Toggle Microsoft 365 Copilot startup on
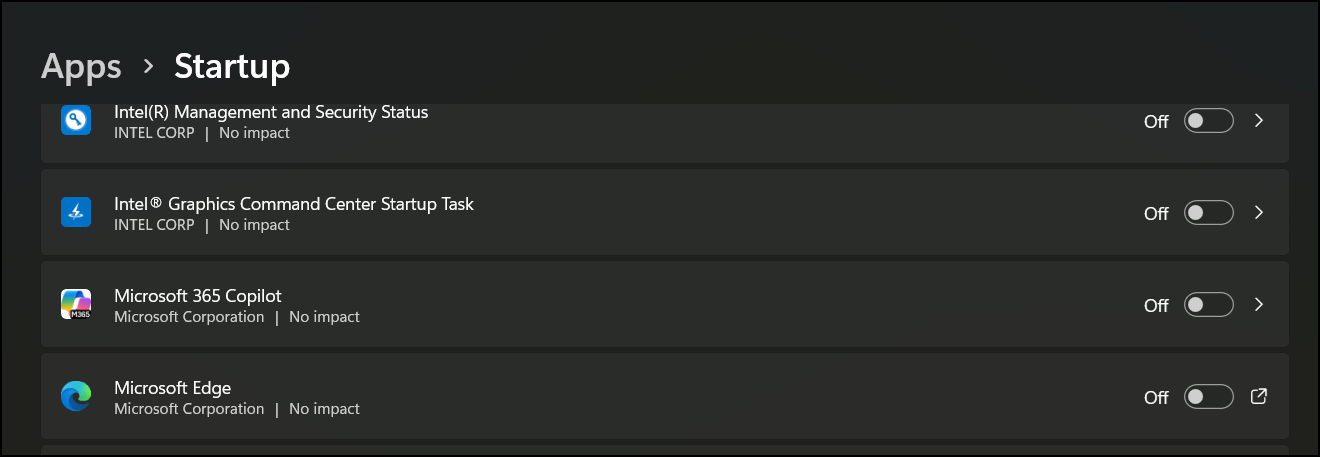Image resolution: width=1320 pixels, height=457 pixels. [1208, 305]
